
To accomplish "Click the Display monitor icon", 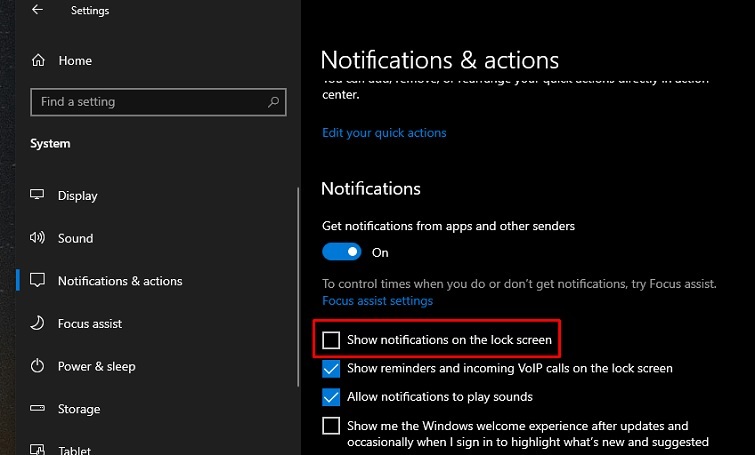I will [38, 196].
